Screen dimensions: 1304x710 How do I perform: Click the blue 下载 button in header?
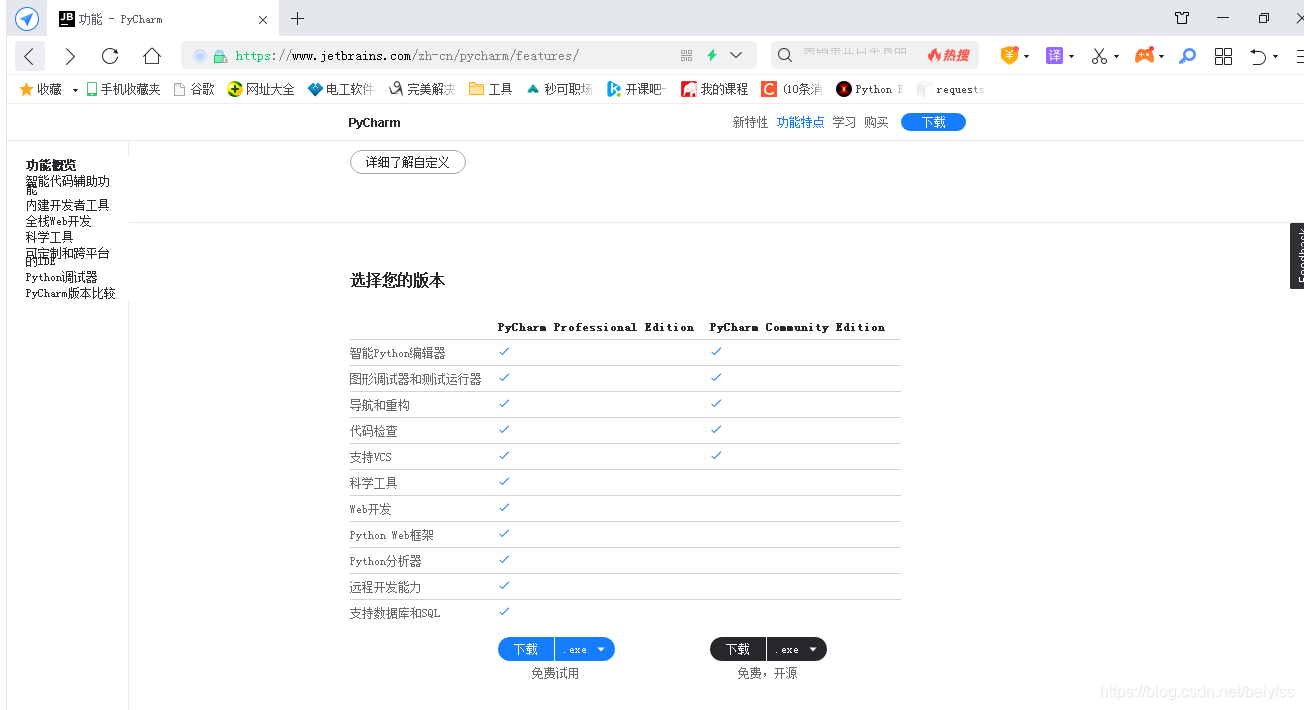click(x=933, y=122)
